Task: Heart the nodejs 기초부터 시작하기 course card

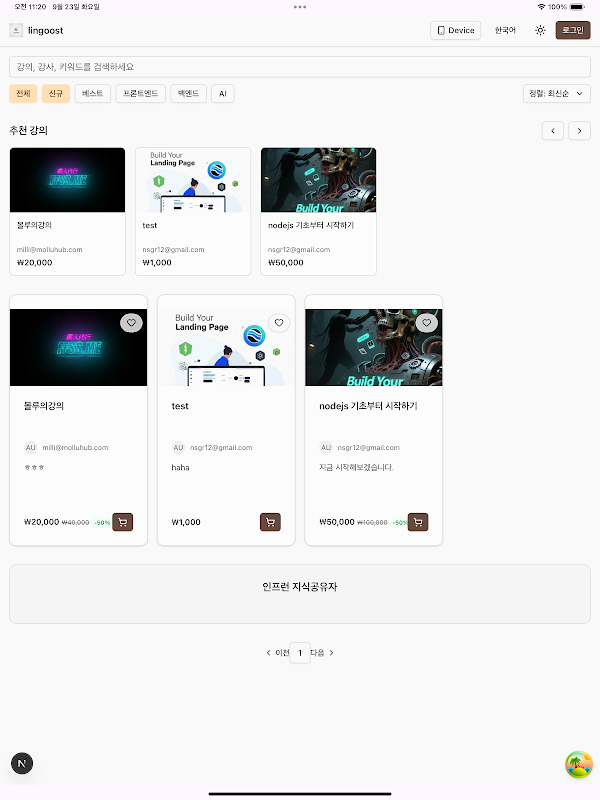Action: click(427, 322)
